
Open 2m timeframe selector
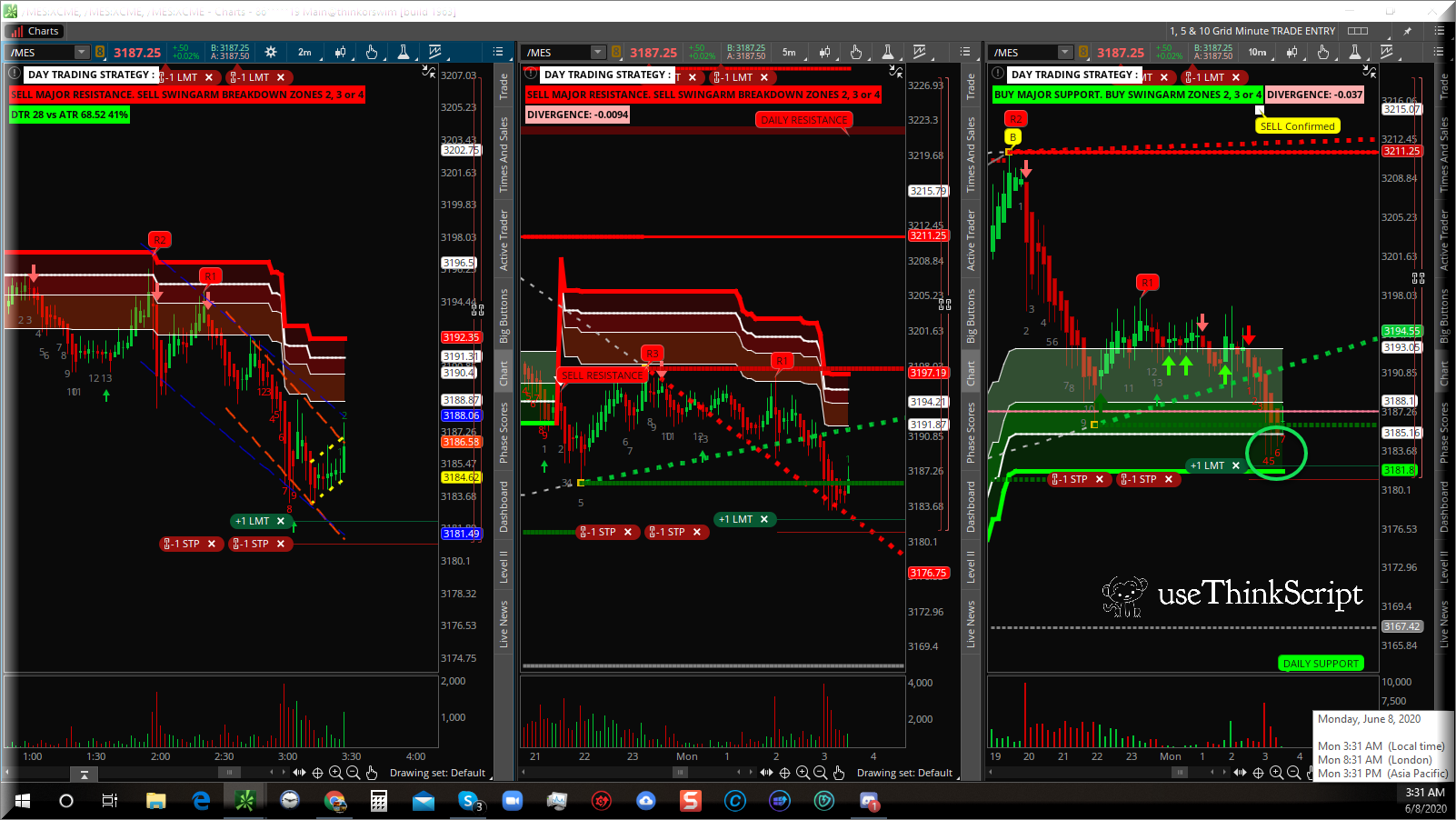(x=304, y=52)
